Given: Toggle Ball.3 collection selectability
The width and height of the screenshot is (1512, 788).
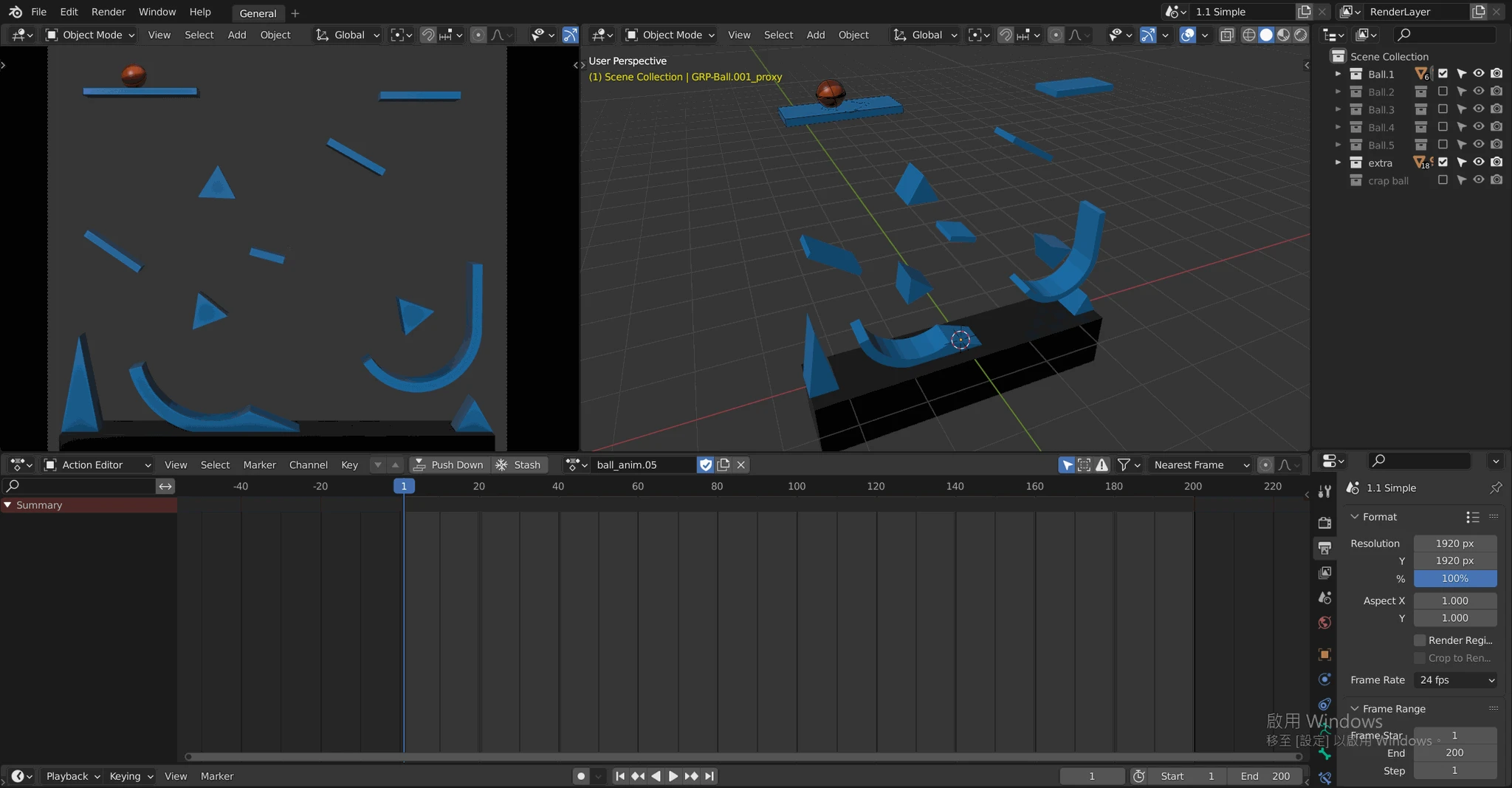Looking at the screenshot, I should (x=1461, y=109).
